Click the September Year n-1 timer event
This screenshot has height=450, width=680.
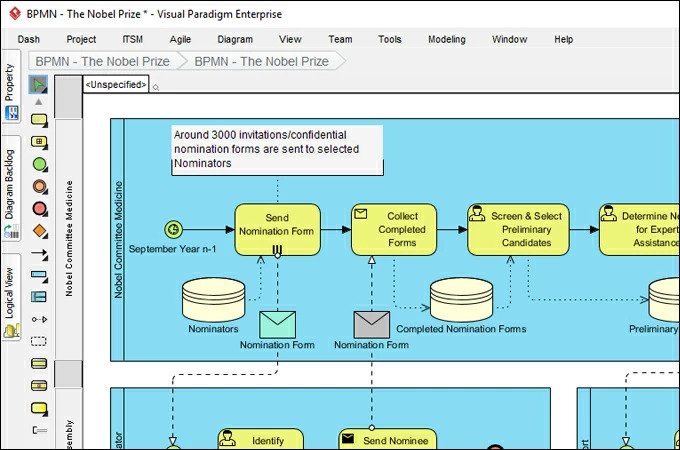click(173, 229)
